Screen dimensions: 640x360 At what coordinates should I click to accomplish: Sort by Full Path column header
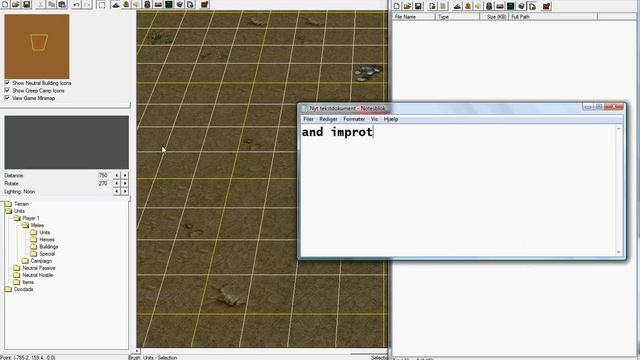coord(553,17)
